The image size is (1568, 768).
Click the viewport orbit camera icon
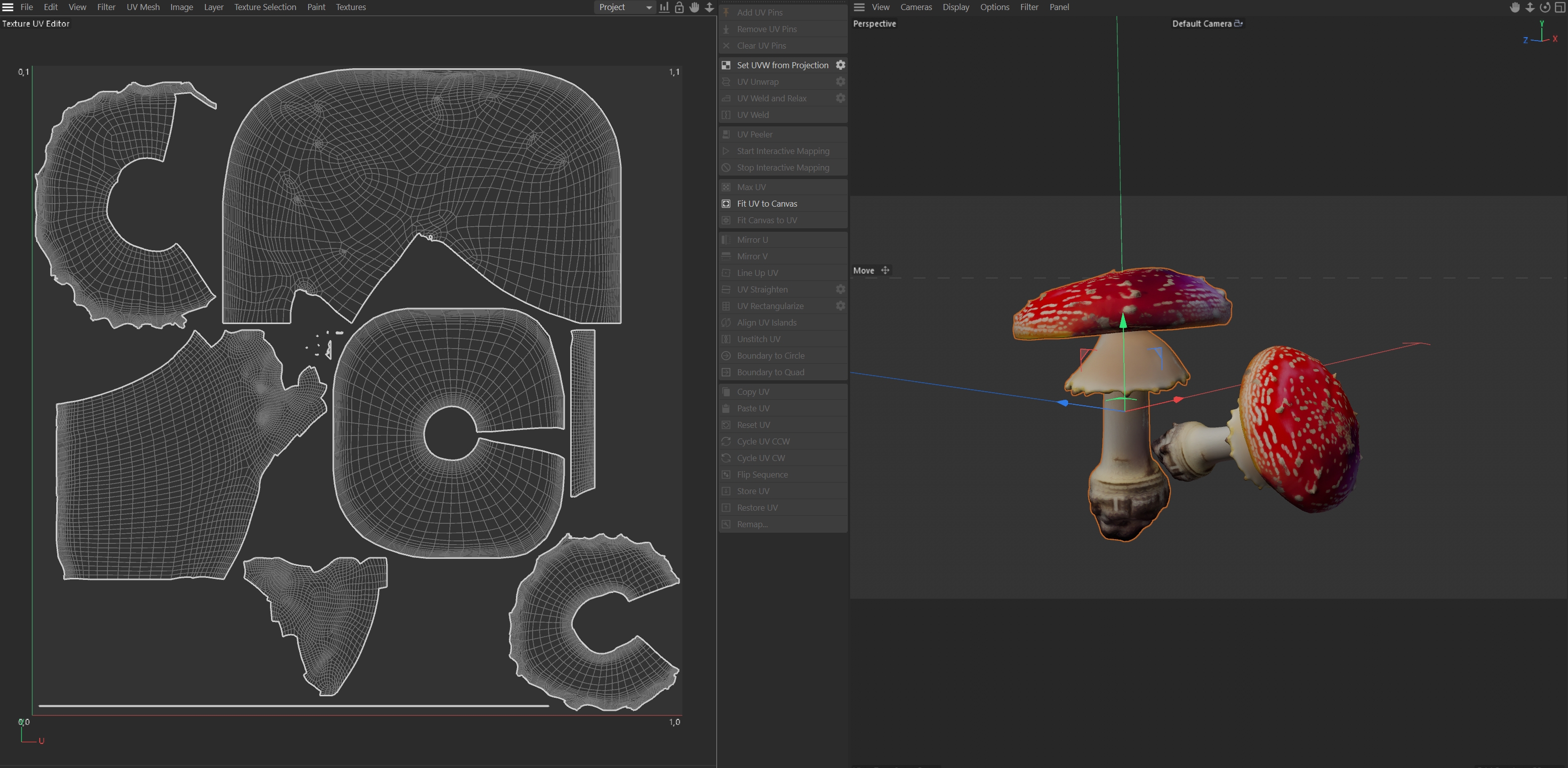[1545, 8]
